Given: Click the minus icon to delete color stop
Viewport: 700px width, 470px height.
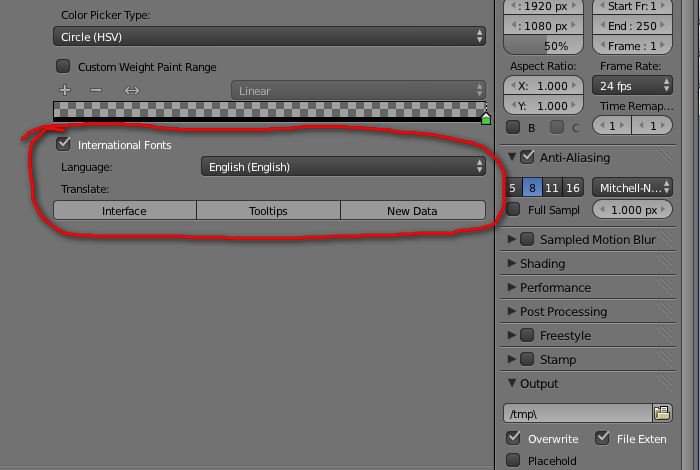Looking at the screenshot, I should [96, 91].
